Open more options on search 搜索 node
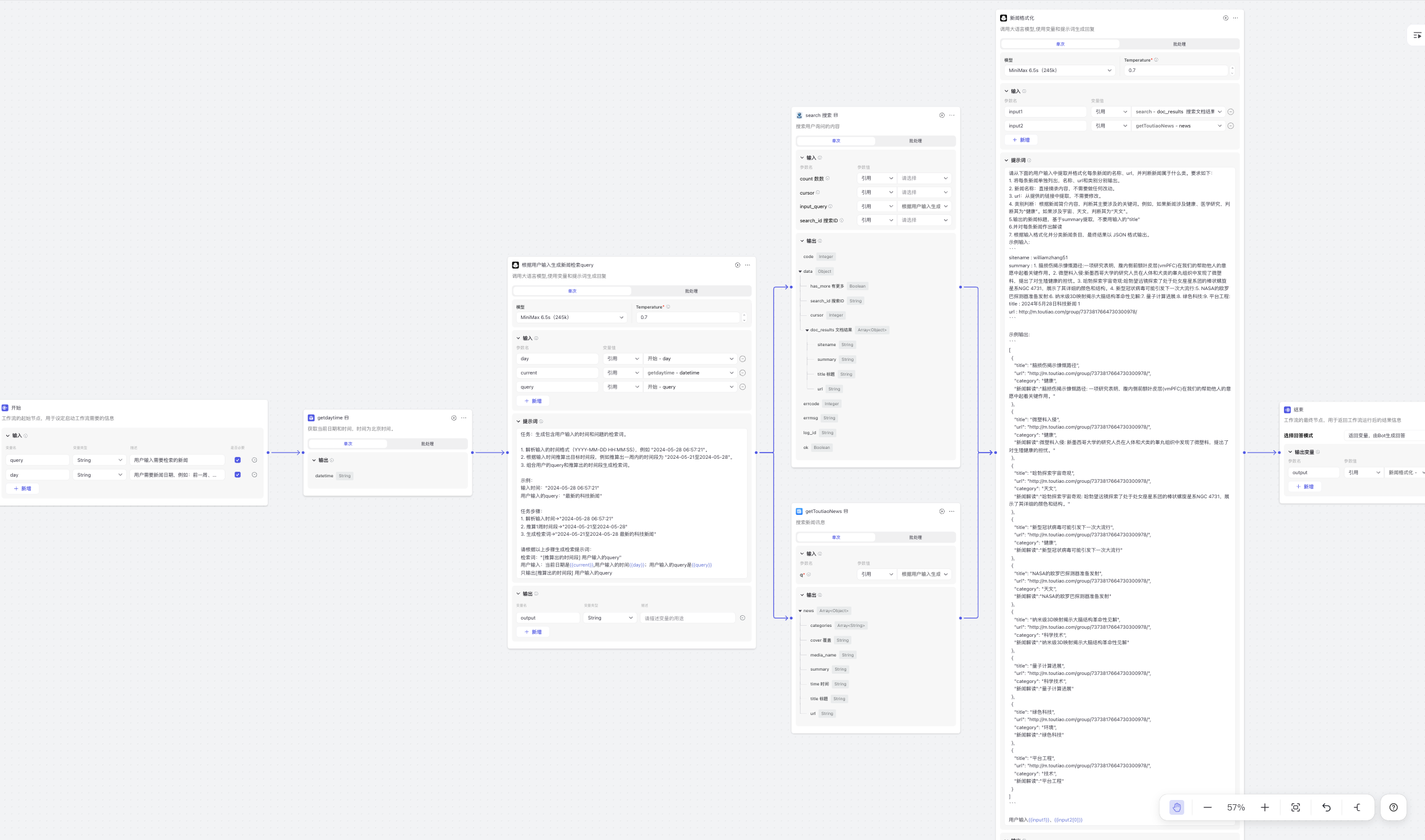This screenshot has height=840, width=1425. [952, 115]
